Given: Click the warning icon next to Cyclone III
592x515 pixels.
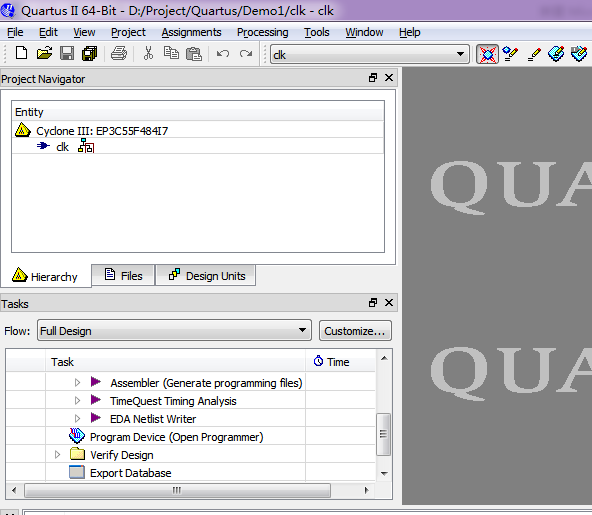Looking at the screenshot, I should 23,130.
